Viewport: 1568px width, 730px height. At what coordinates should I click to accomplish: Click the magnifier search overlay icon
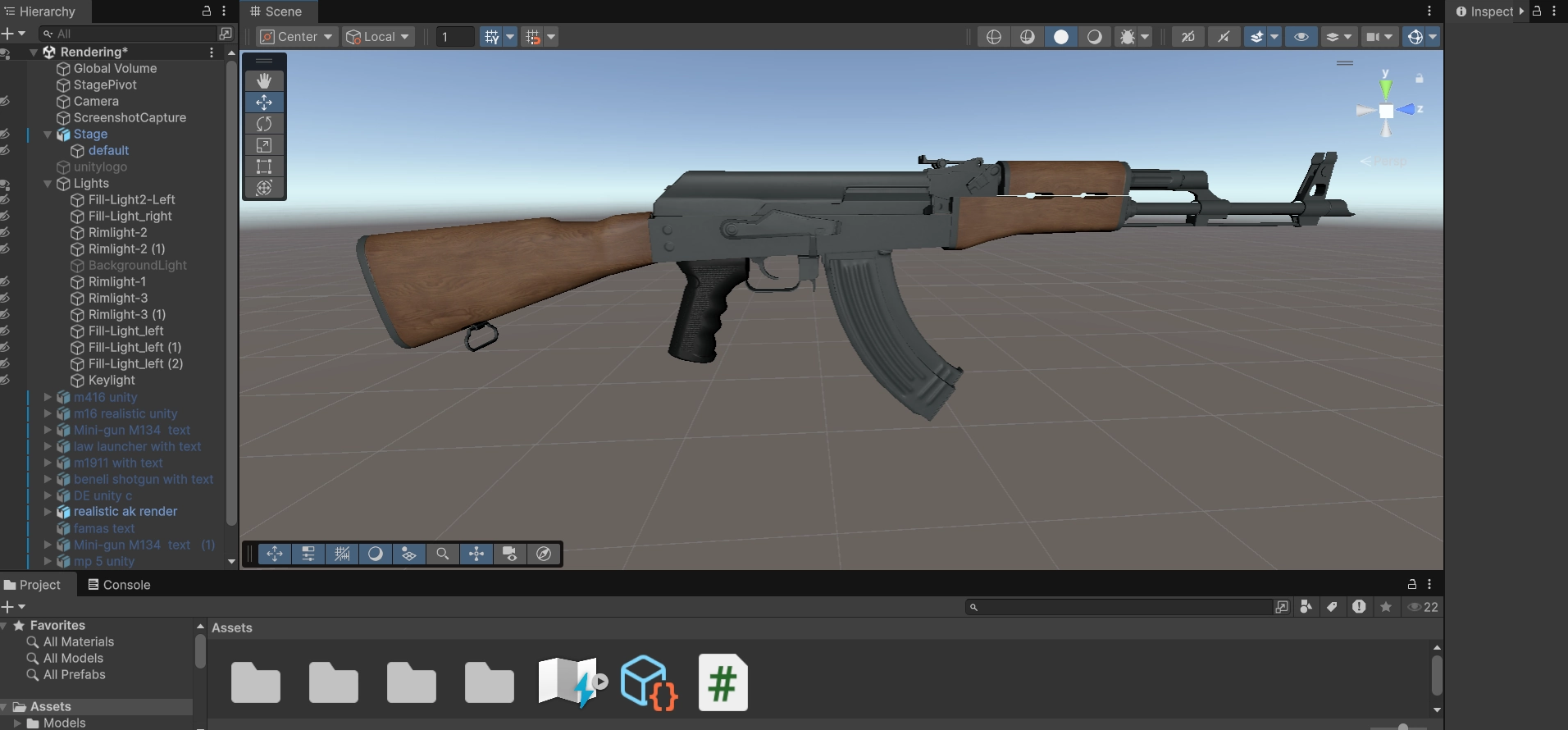pos(442,554)
